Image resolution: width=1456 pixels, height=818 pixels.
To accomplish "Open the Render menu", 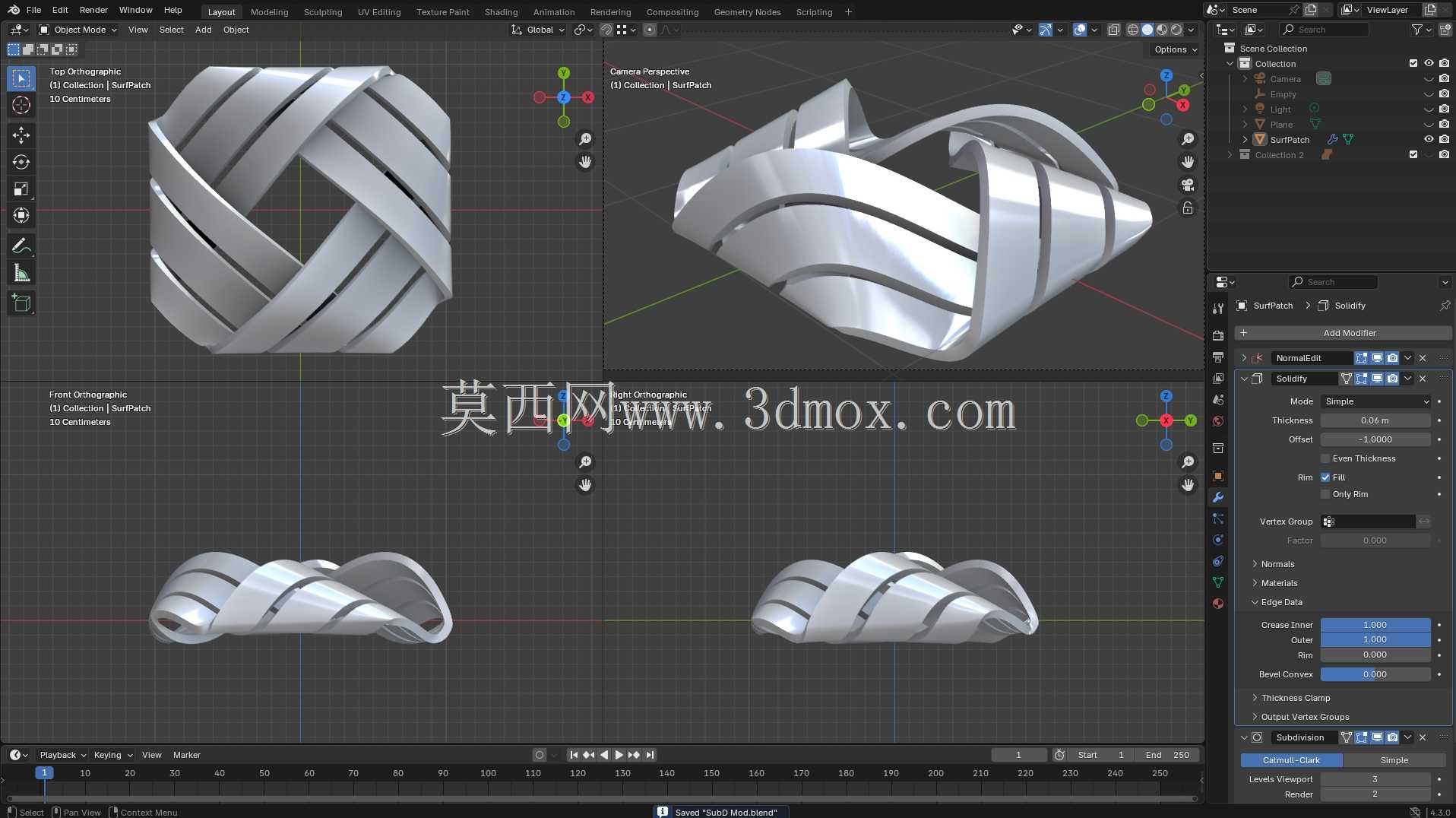I will 93,10.
